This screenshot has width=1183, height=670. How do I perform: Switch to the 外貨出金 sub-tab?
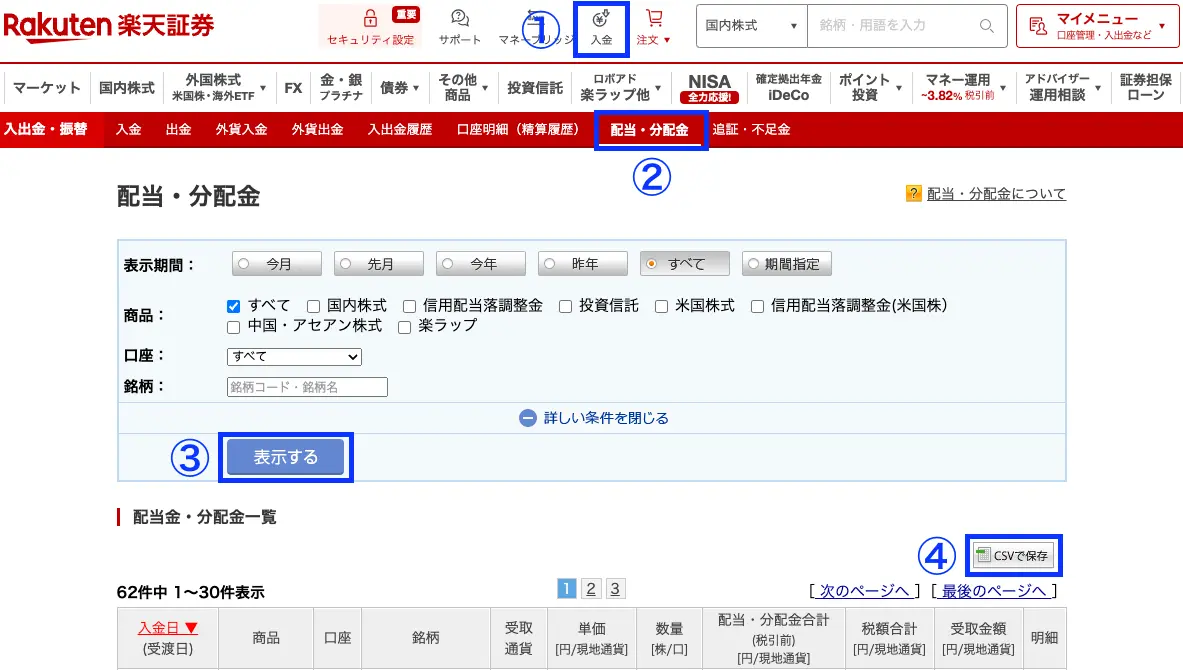pyautogui.click(x=318, y=130)
